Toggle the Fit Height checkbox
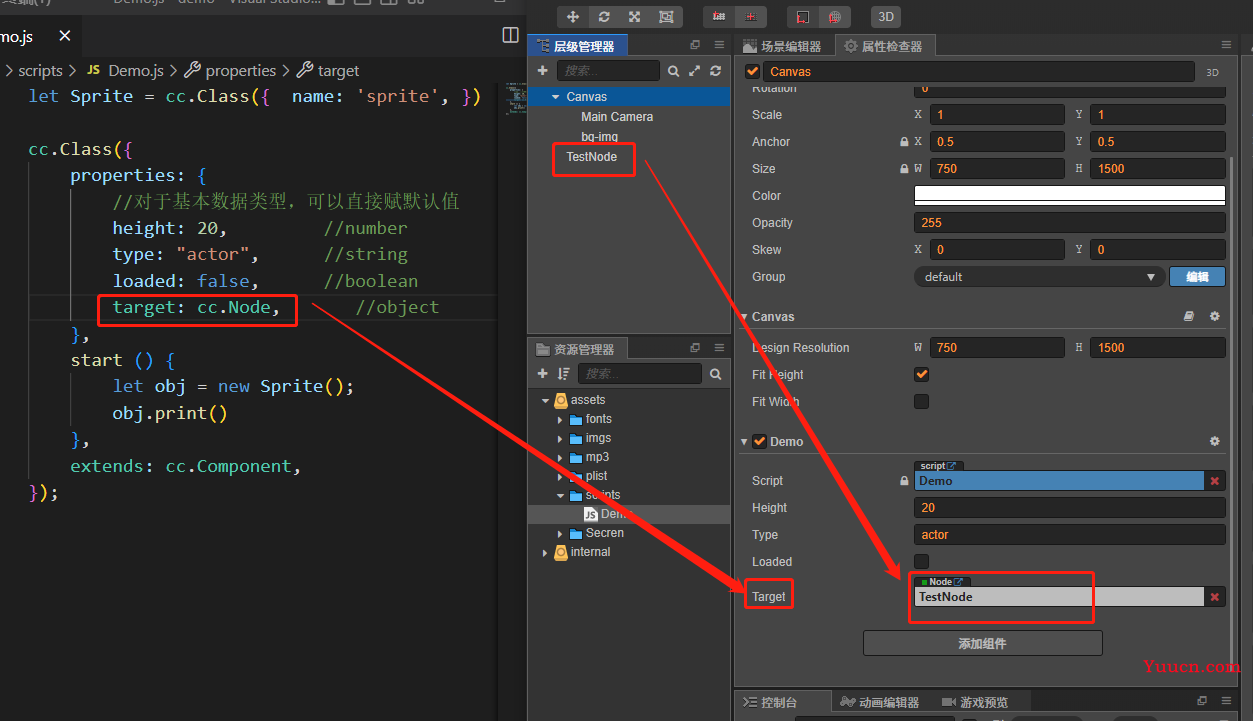This screenshot has height=721, width=1253. [922, 375]
